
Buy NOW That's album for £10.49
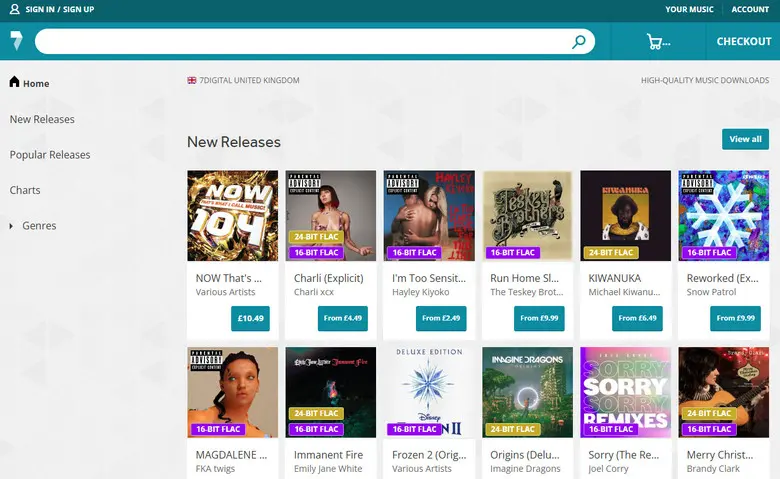pos(248,318)
